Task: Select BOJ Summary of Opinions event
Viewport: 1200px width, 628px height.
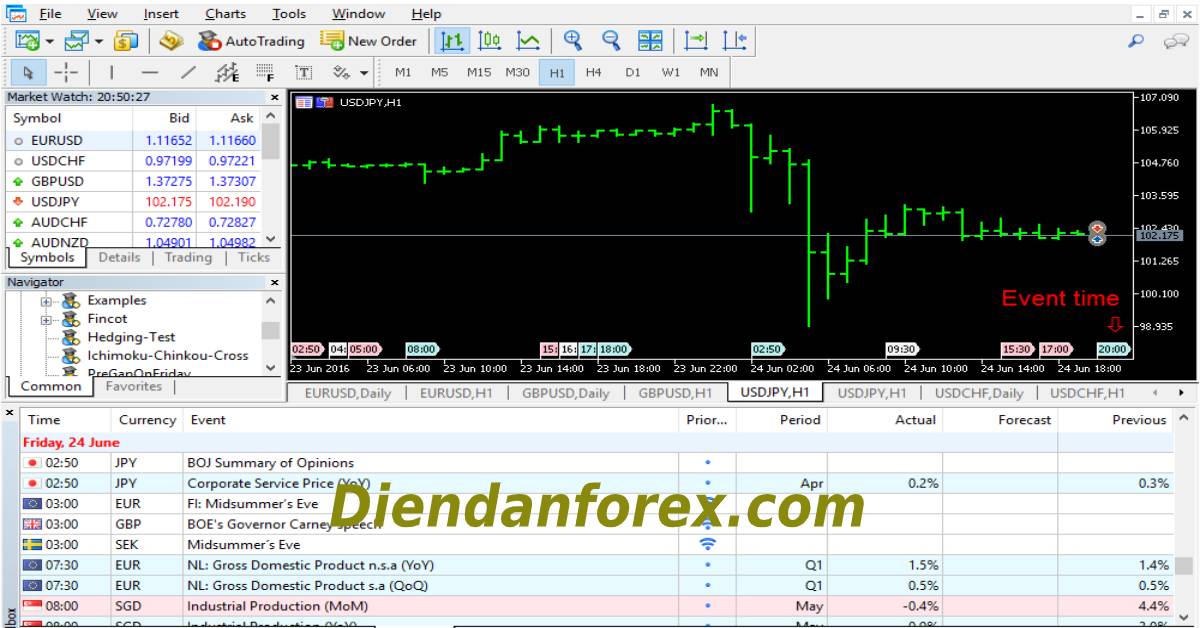Action: (x=597, y=463)
